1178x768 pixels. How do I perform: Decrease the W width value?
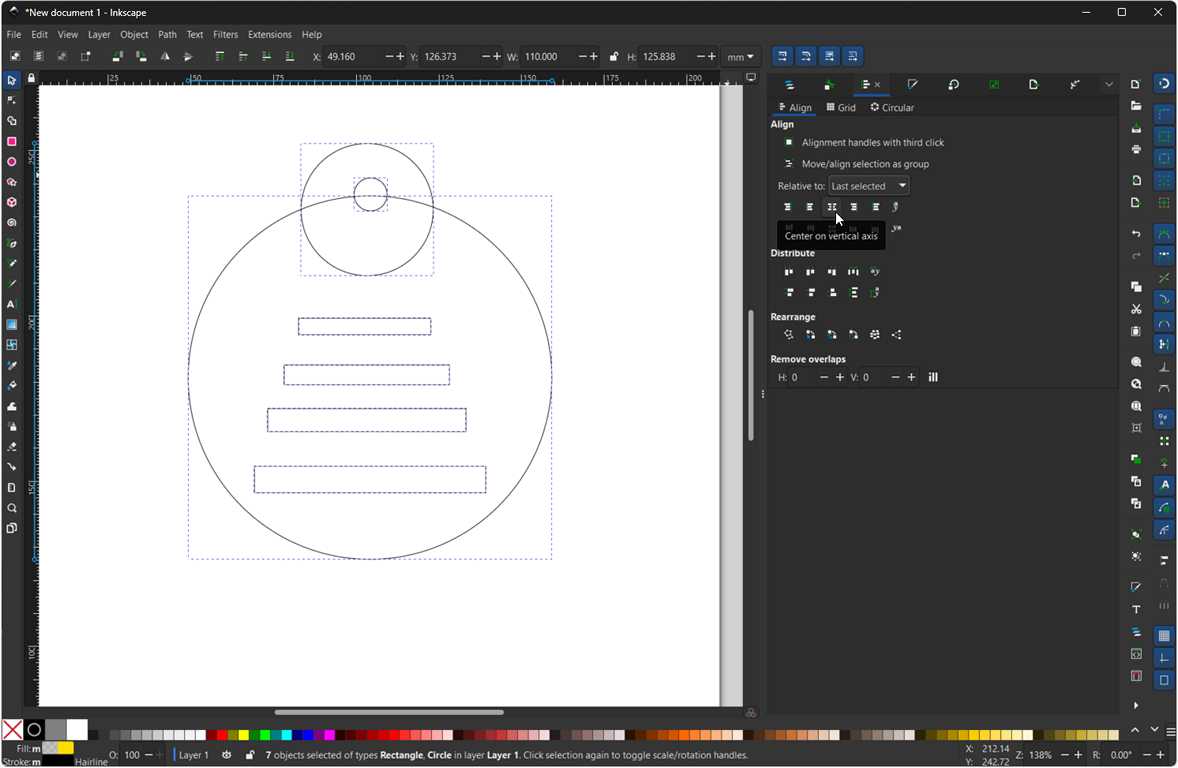[x=582, y=56]
